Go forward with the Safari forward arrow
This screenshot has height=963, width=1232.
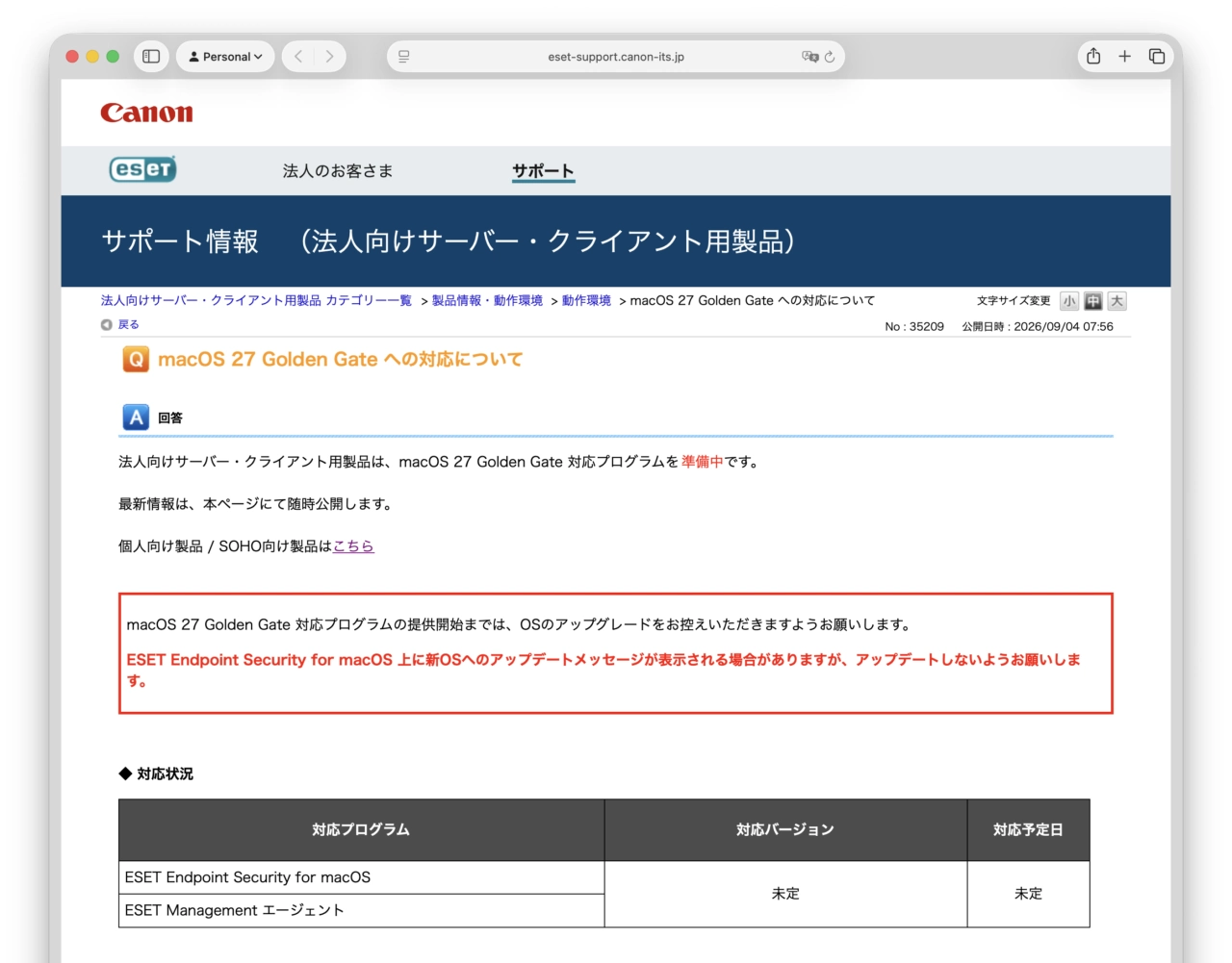click(329, 57)
